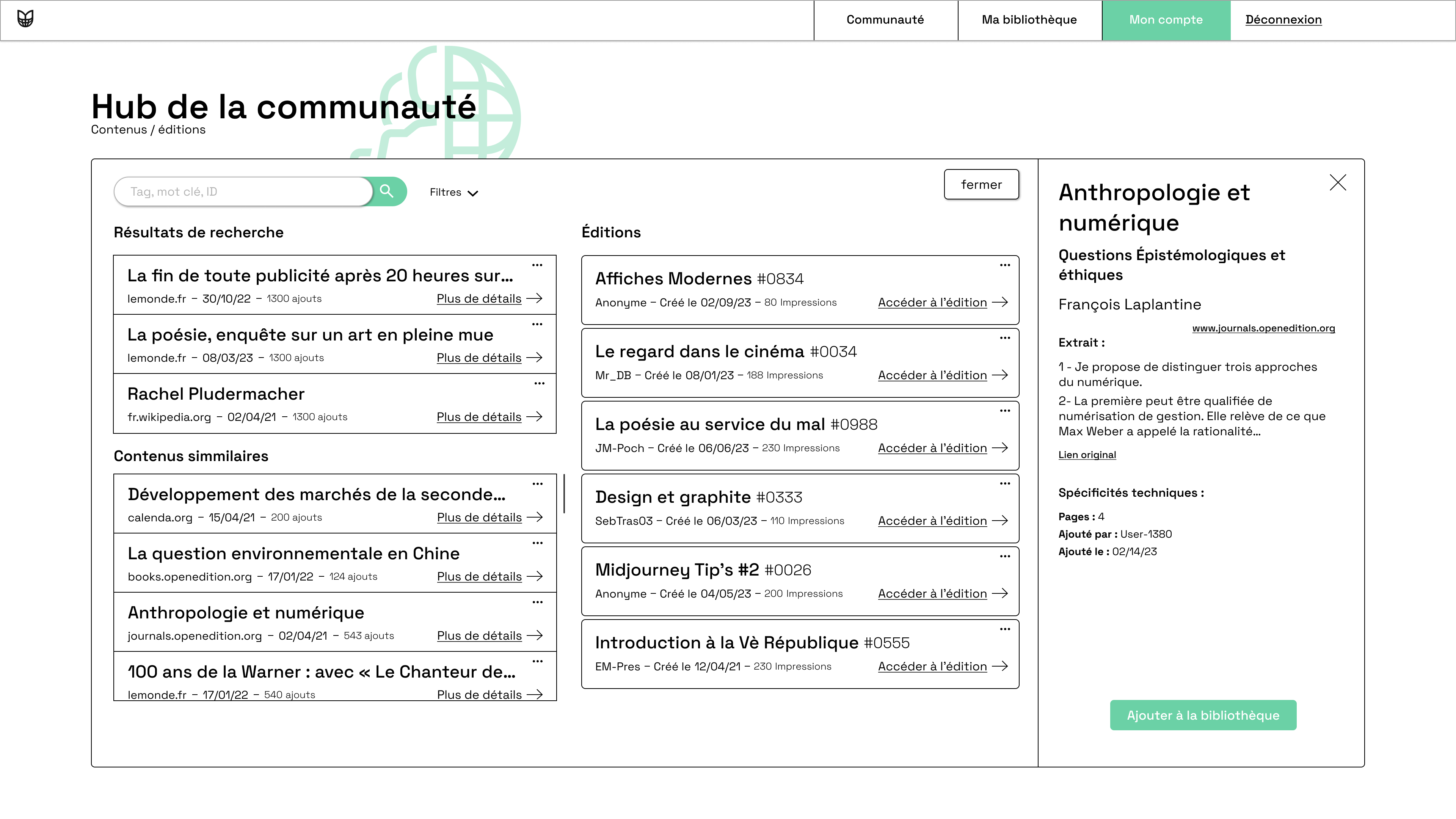This screenshot has height=819, width=1456.
Task: Select the title La poésie, enquête sur un art en pleine mue
Action: (310, 334)
